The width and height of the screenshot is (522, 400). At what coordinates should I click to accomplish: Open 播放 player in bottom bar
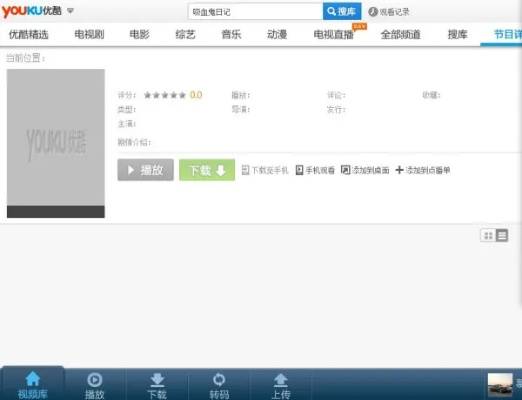(x=95, y=385)
